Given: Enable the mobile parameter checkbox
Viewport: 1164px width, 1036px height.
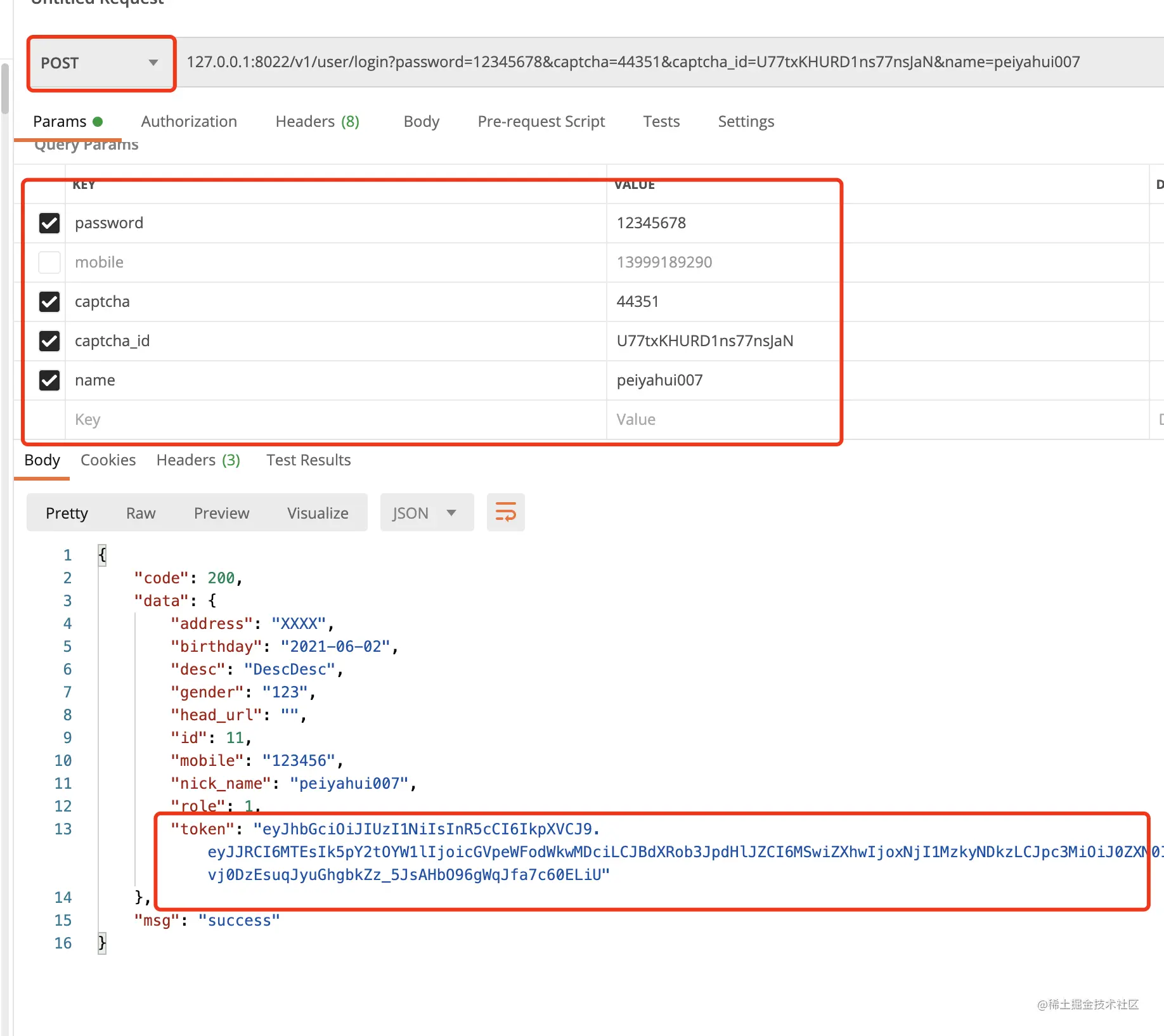Looking at the screenshot, I should click(x=49, y=262).
